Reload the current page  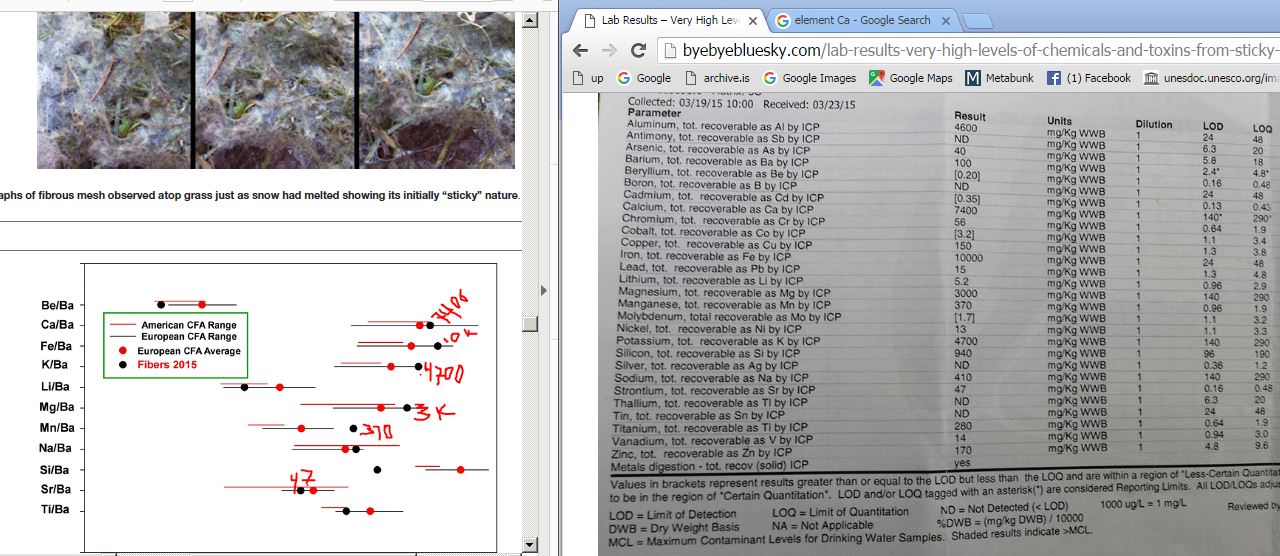[x=638, y=50]
